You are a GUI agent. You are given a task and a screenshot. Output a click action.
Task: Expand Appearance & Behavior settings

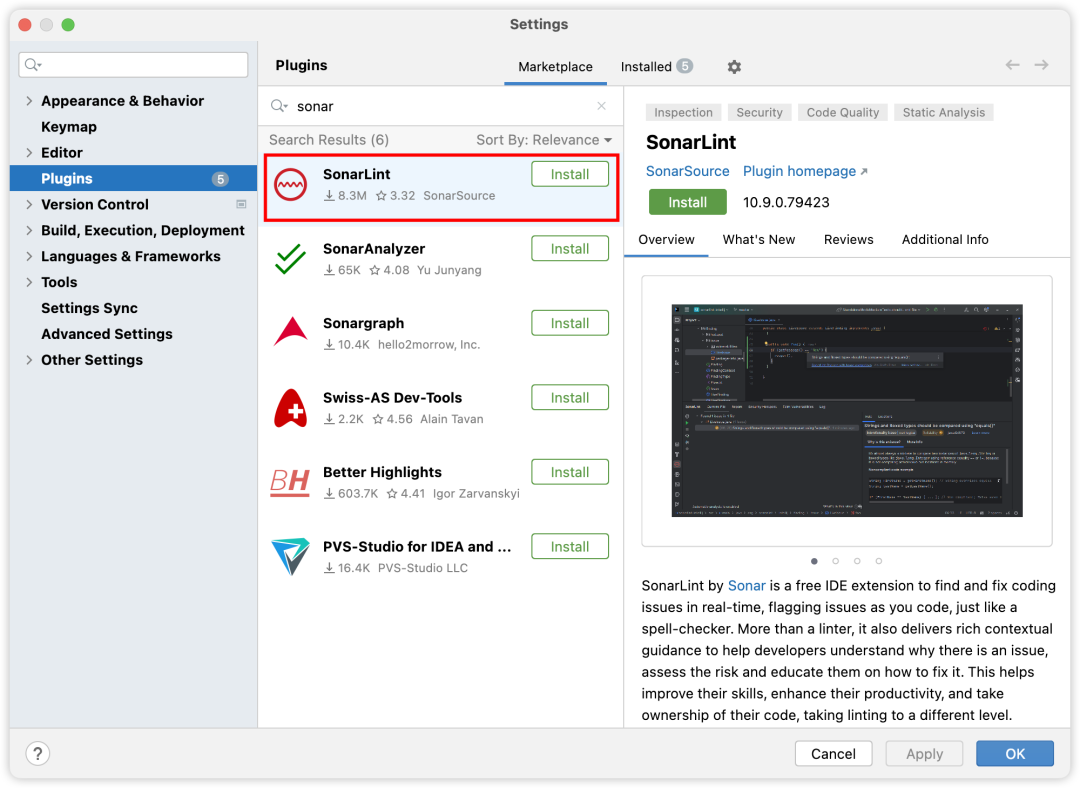pos(29,101)
